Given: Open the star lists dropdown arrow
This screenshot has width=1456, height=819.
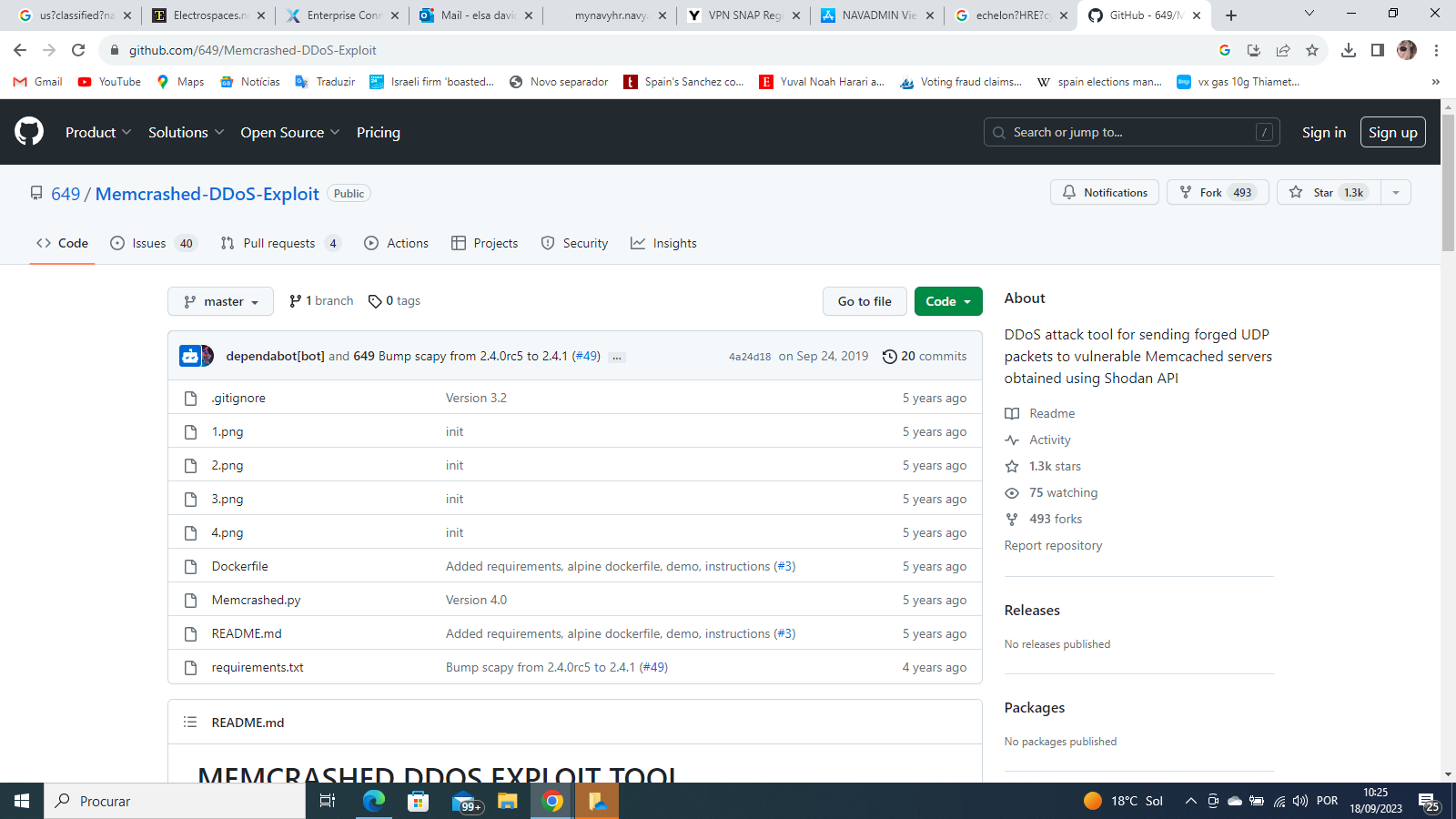Looking at the screenshot, I should [x=1396, y=192].
